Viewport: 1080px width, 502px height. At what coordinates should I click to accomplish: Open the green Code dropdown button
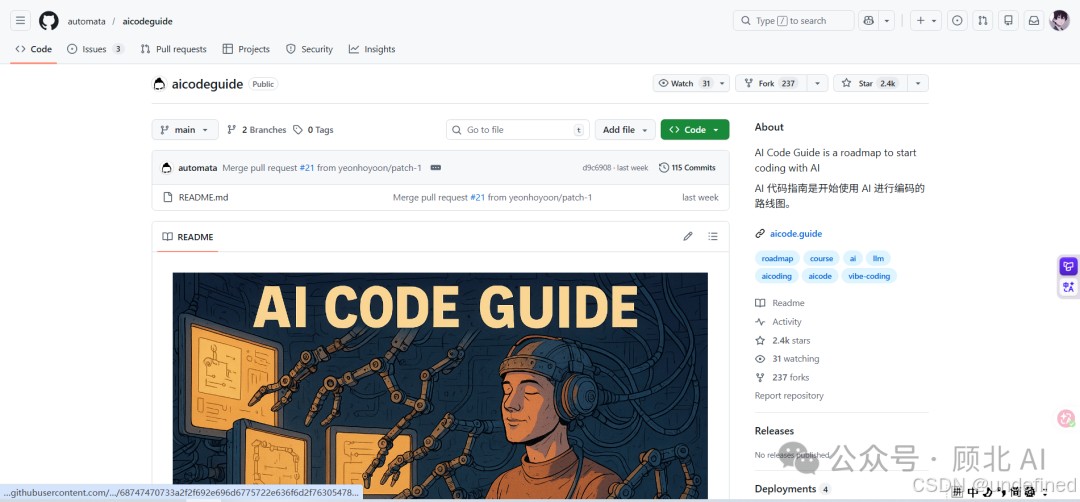[694, 129]
